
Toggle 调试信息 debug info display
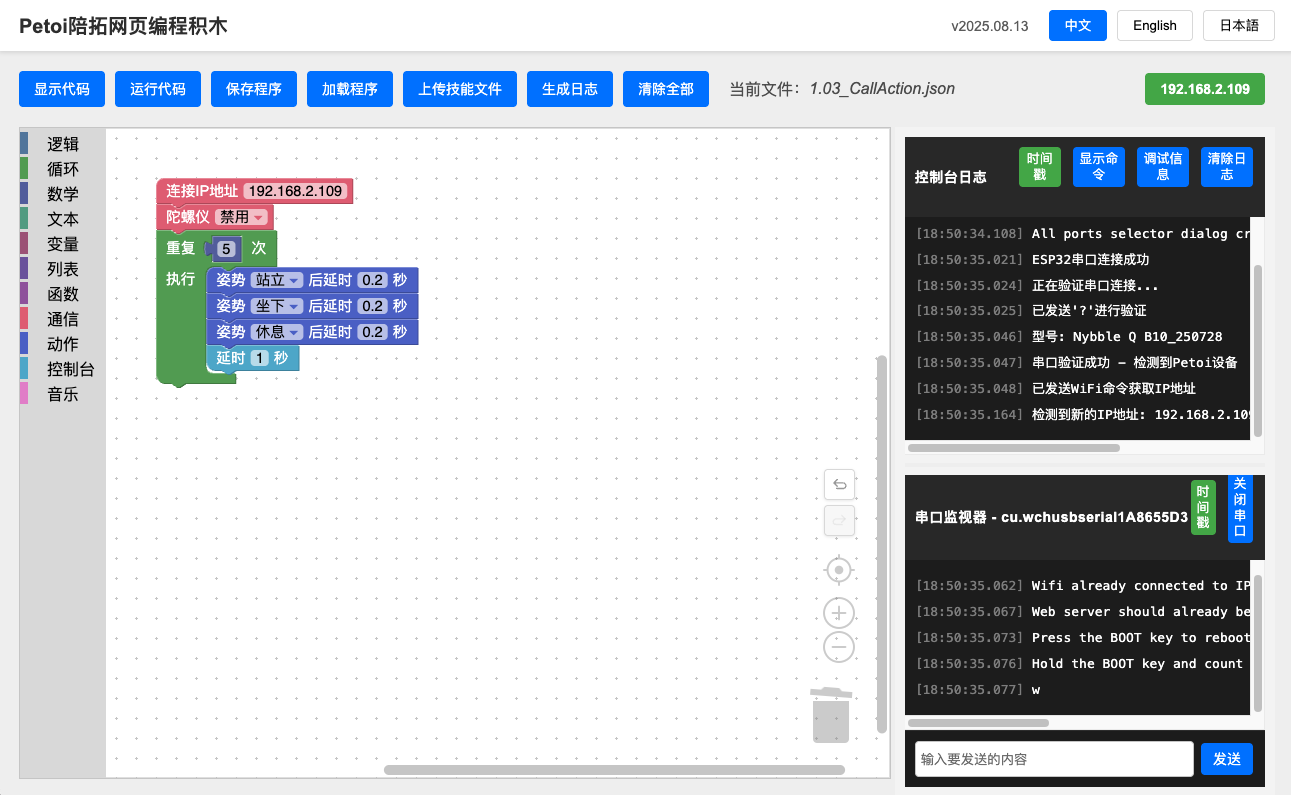click(1162, 166)
